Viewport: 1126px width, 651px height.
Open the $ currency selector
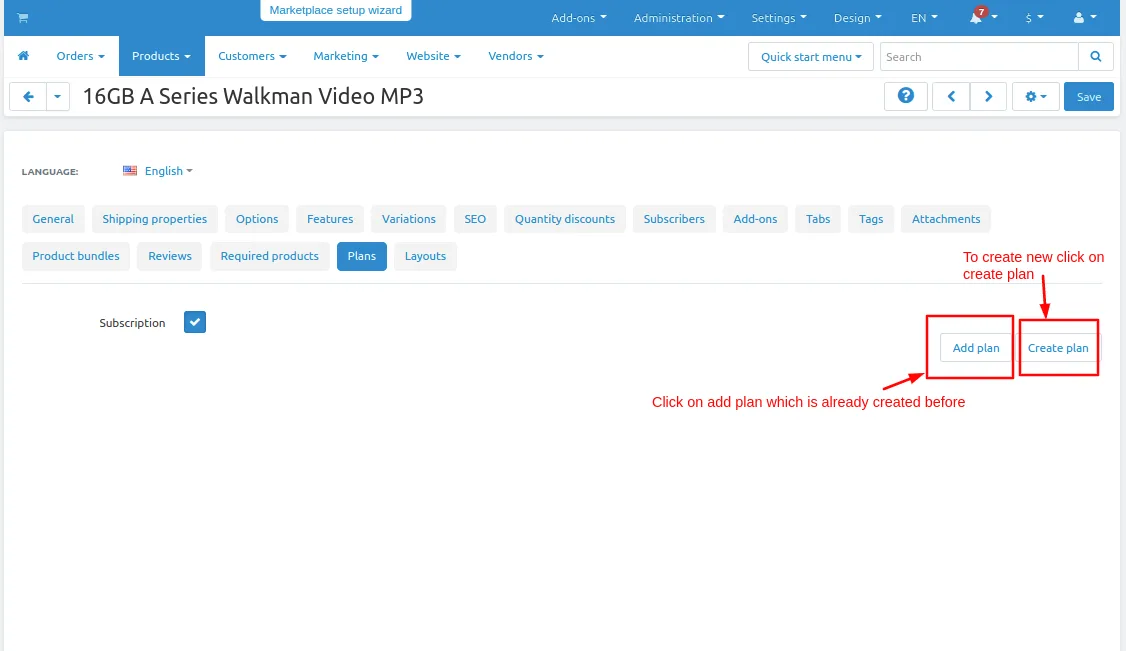click(1034, 18)
